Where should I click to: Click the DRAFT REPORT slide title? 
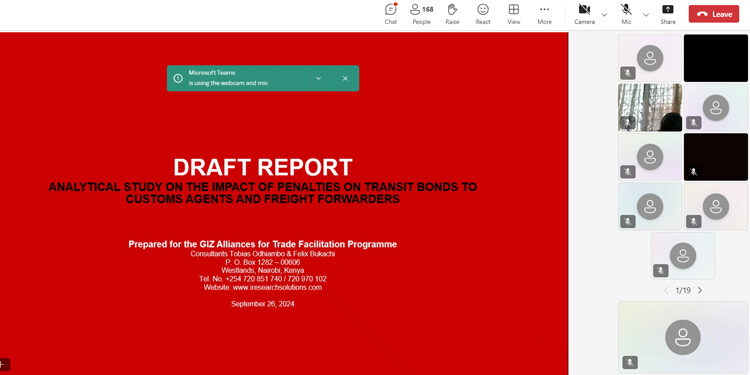point(263,167)
